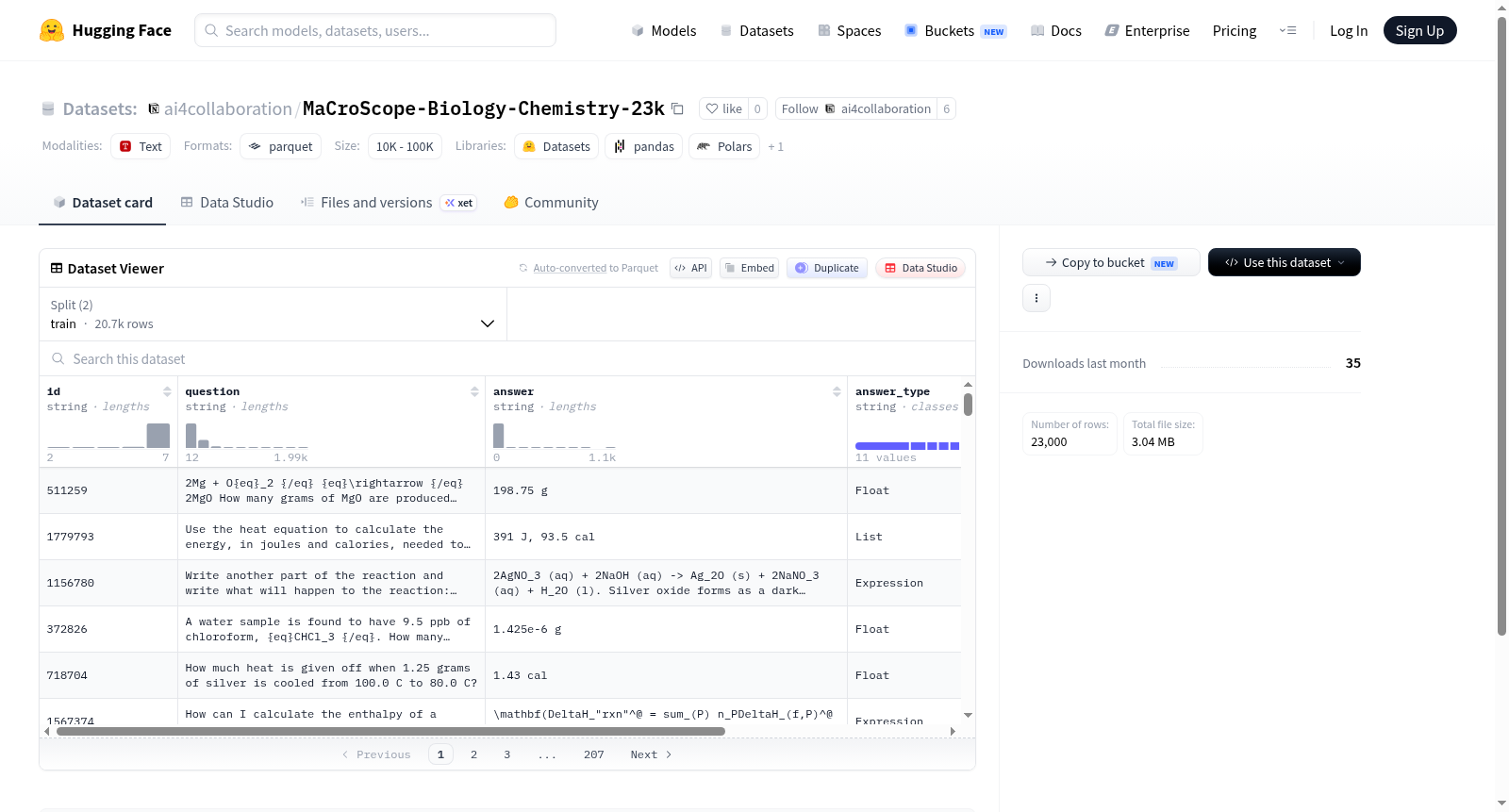Go to Next page of rows
Viewport: 1509px width, 812px height.
pos(651,754)
